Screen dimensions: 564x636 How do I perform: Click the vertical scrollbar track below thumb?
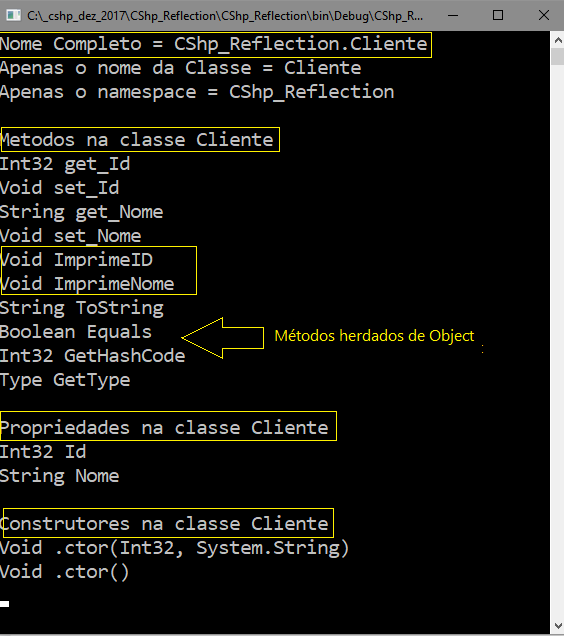coord(558,341)
